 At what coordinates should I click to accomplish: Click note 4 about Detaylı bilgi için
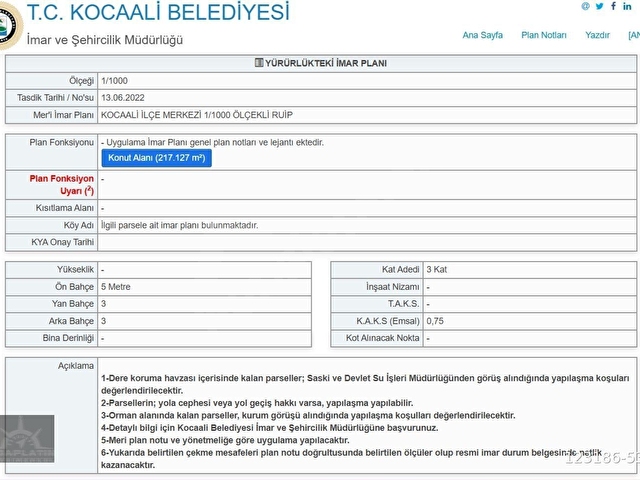(x=269, y=428)
